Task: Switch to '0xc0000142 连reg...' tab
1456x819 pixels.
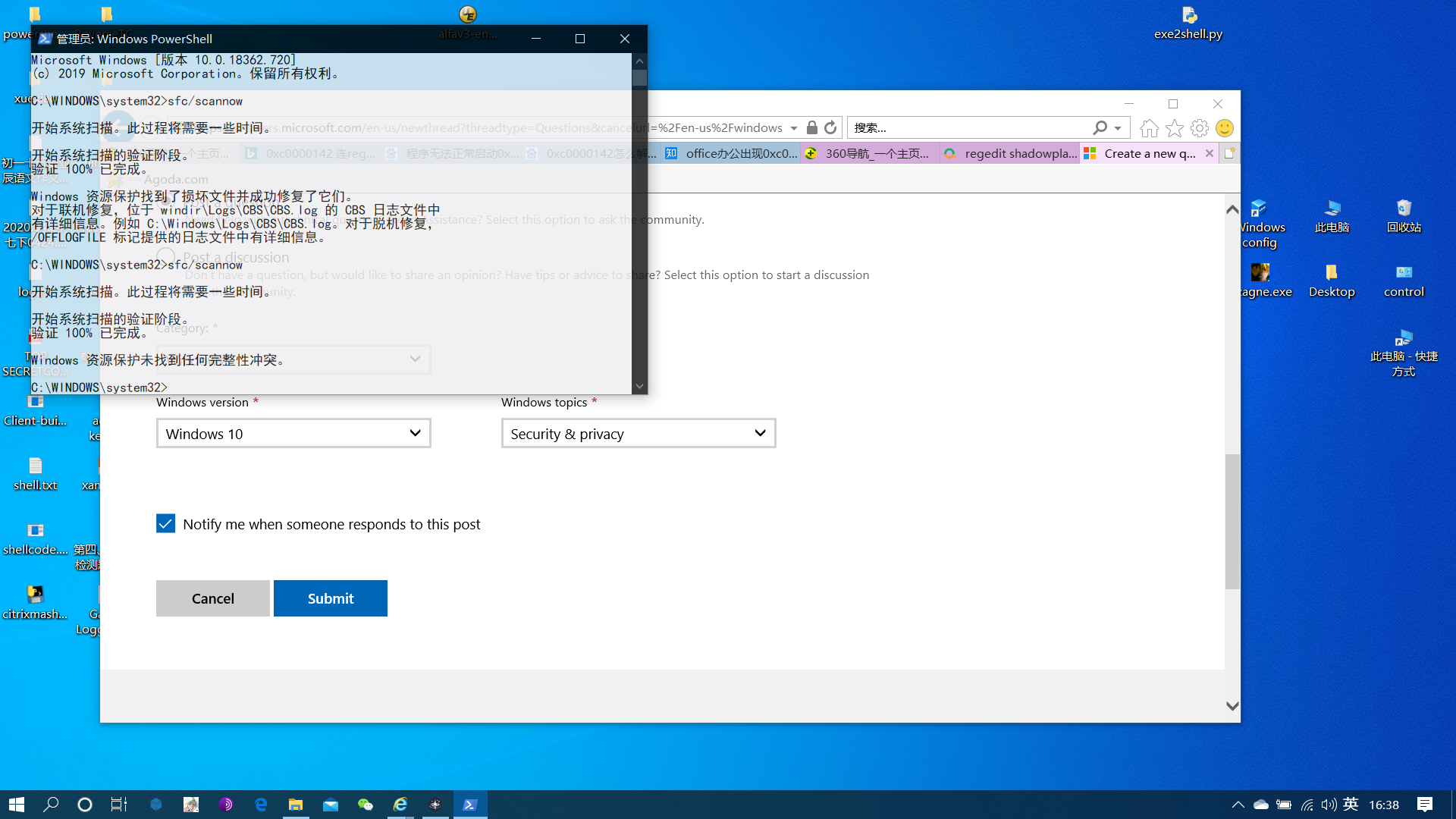Action: click(311, 153)
